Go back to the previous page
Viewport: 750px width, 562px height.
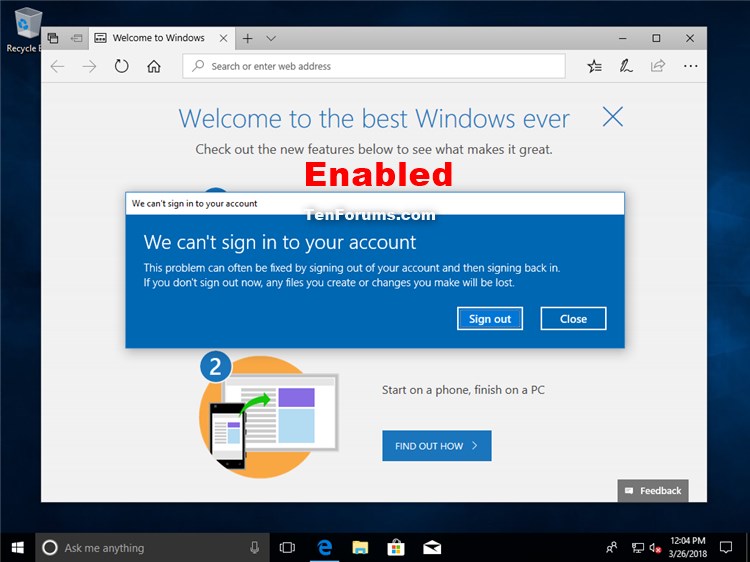(x=57, y=66)
